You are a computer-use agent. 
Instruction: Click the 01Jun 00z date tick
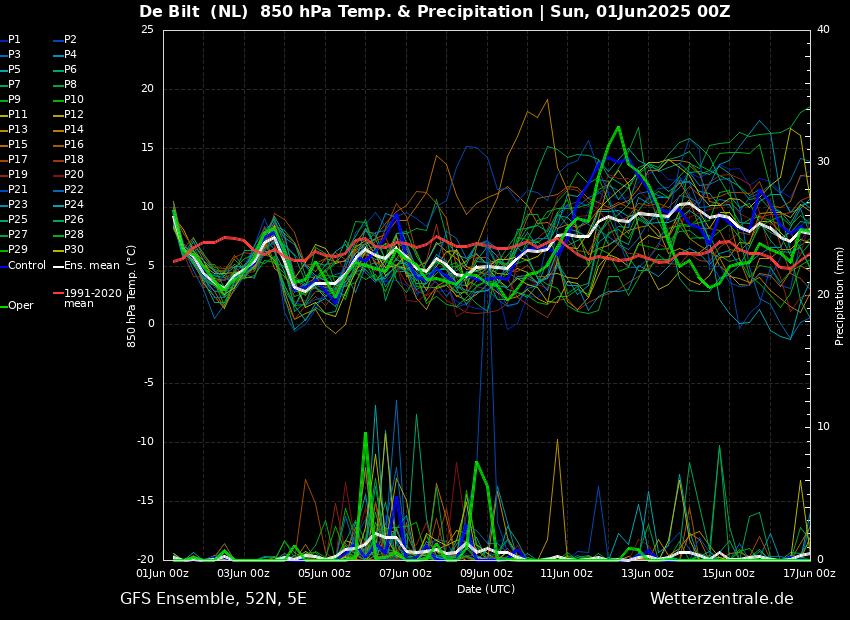(x=163, y=573)
